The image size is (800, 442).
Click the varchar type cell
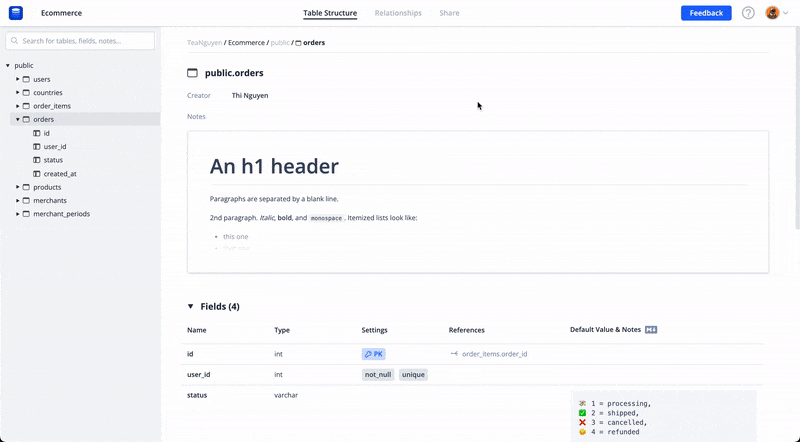[x=286, y=395]
